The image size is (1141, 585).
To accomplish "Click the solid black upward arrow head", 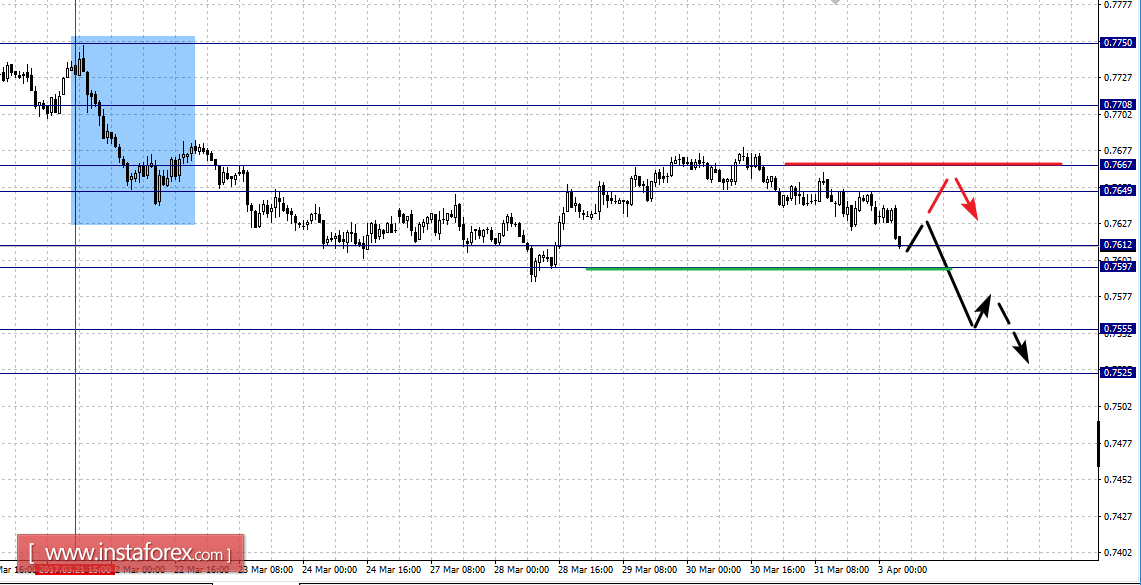I will click(984, 303).
